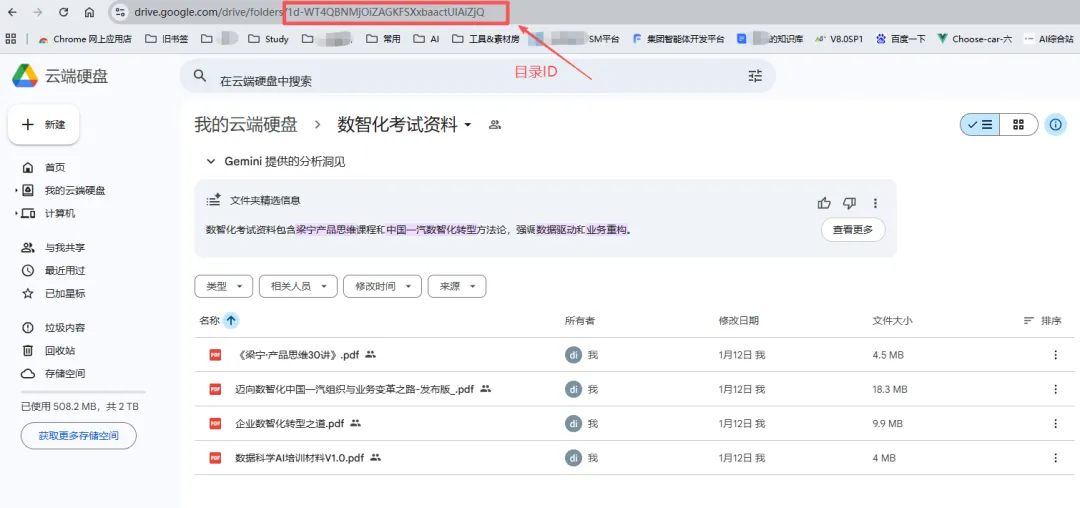The height and width of the screenshot is (508, 1080).
Task: Open 数智化考试资料 folder dropdown menu
Action: coord(468,125)
